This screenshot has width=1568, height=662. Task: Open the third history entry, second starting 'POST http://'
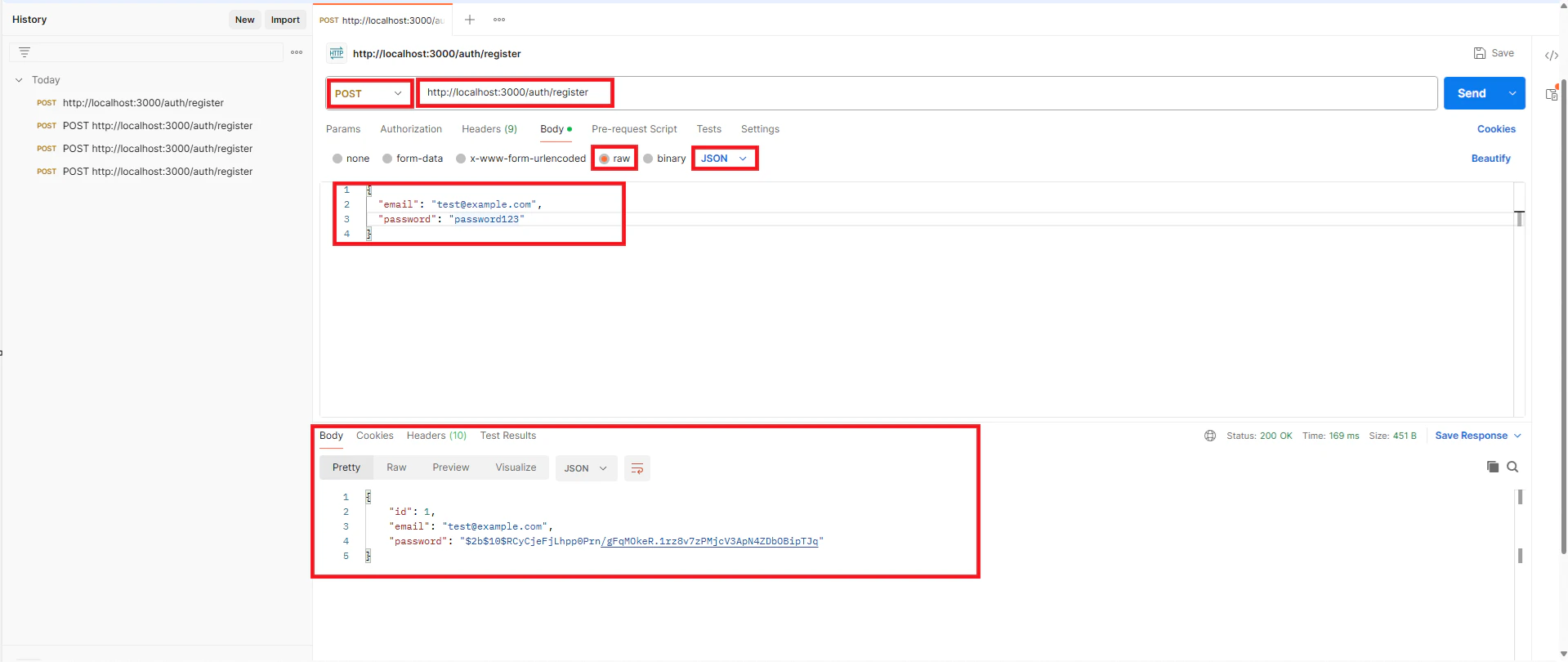coord(158,149)
